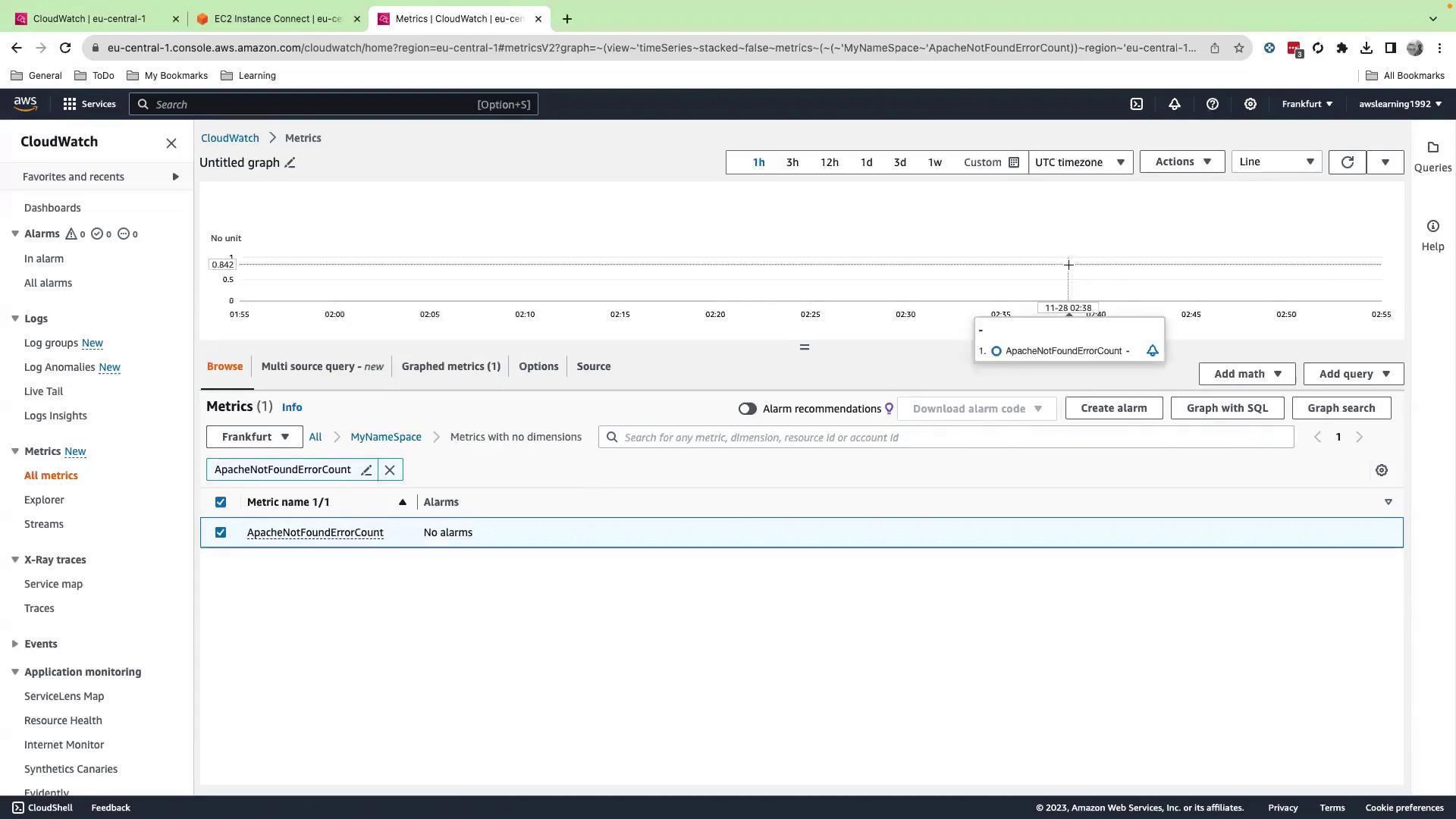This screenshot has width=1456, height=819.
Task: Click Graph with SQL button
Action: coord(1227,408)
